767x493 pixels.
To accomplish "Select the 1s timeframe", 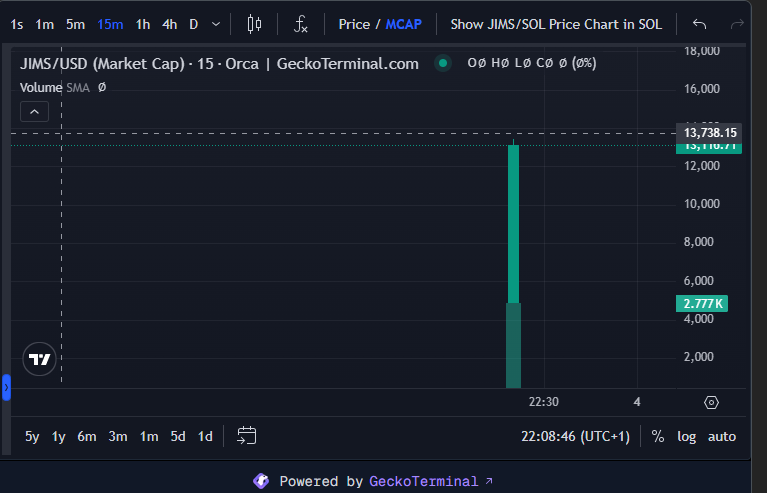I will [x=17, y=24].
